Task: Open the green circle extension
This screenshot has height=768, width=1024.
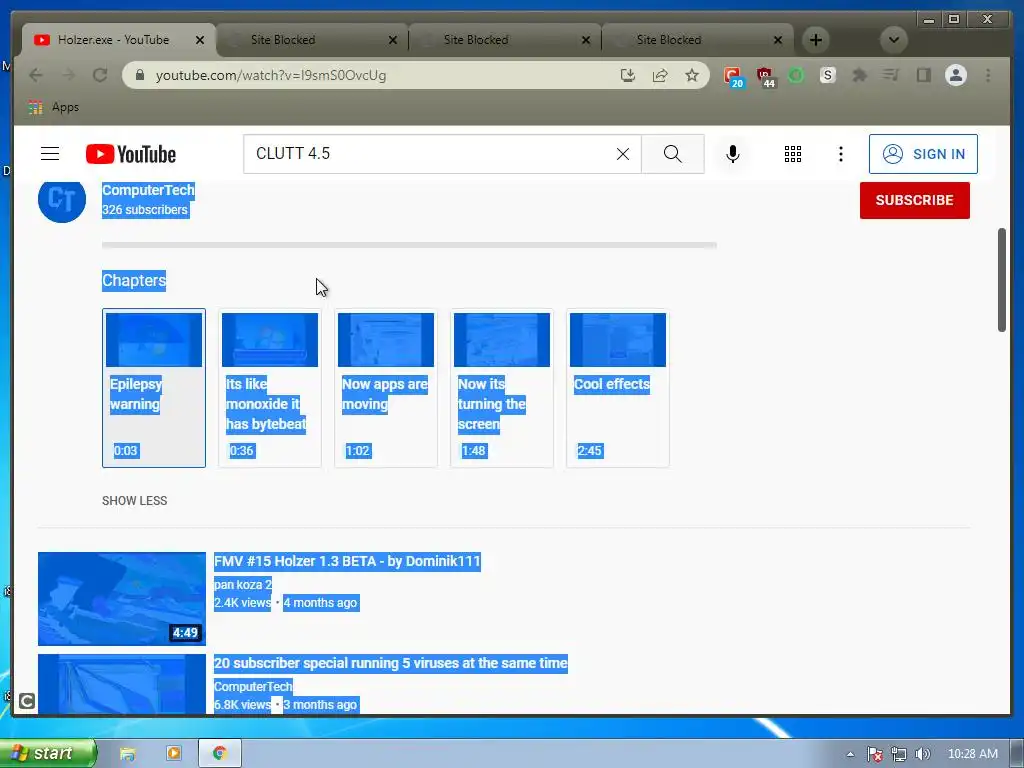Action: click(x=796, y=76)
